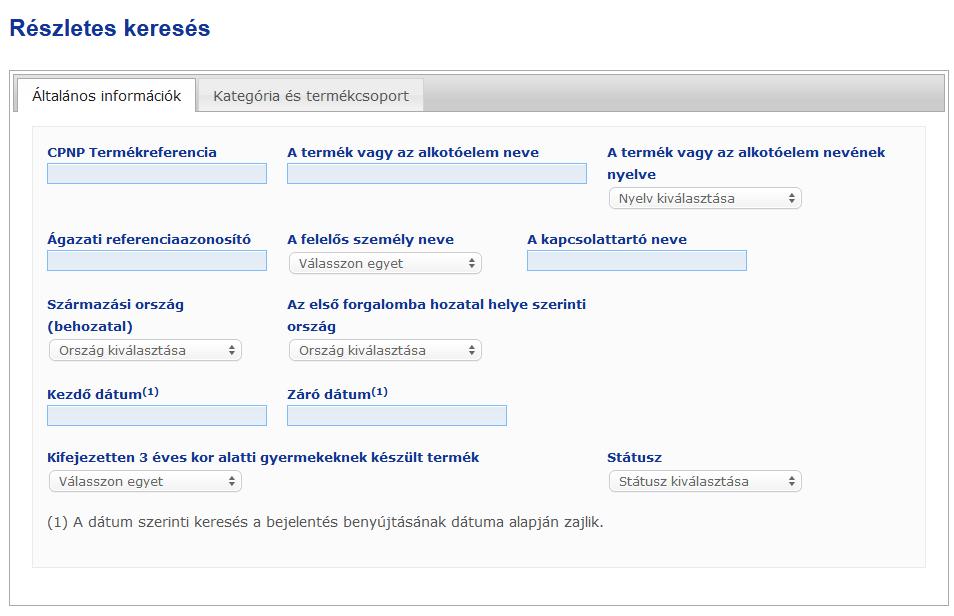
Task: Expand the first market placement country dropdown
Action: coord(385,351)
